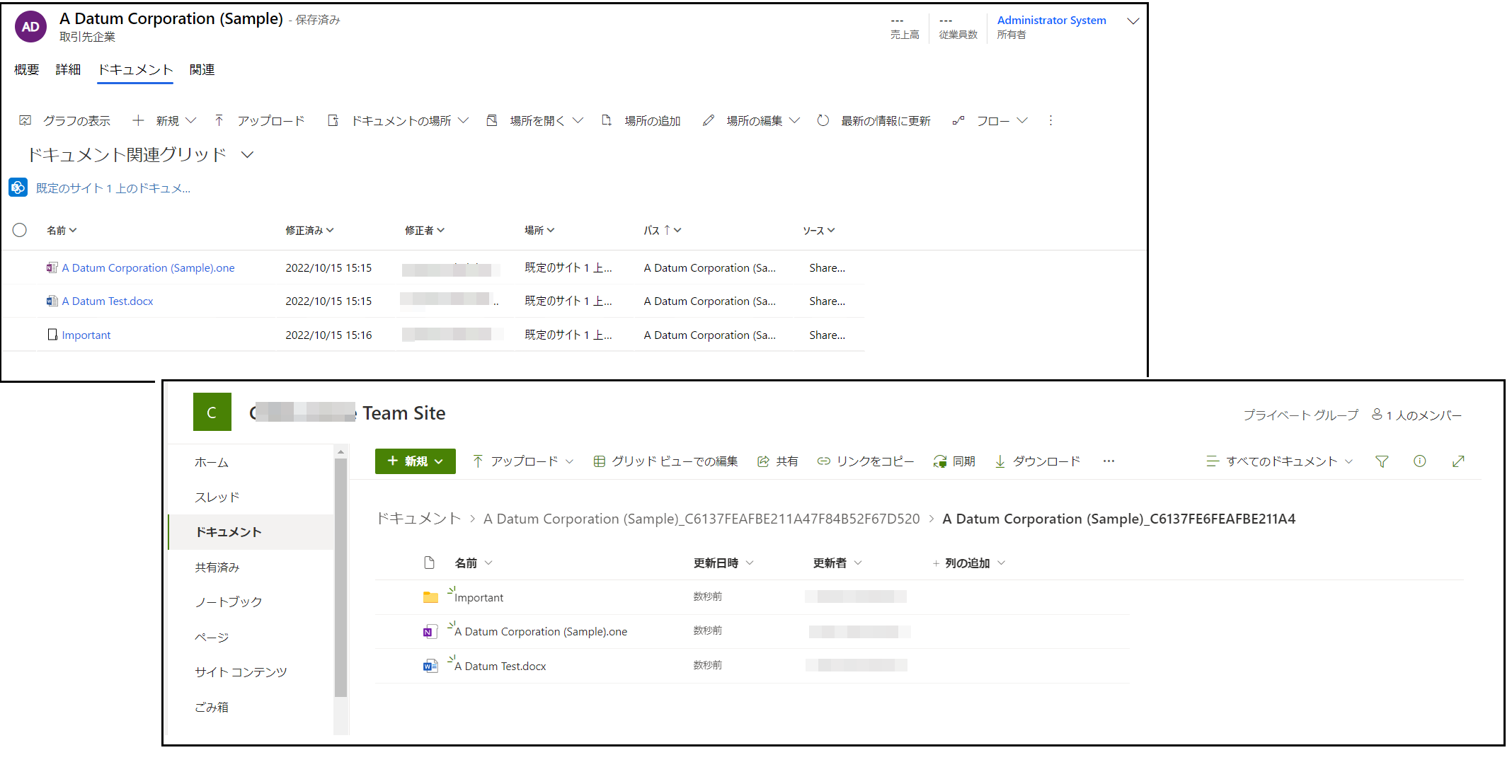This screenshot has height=784, width=1512.
Task: Open the 修正済み column sort menu
Action: tap(309, 230)
